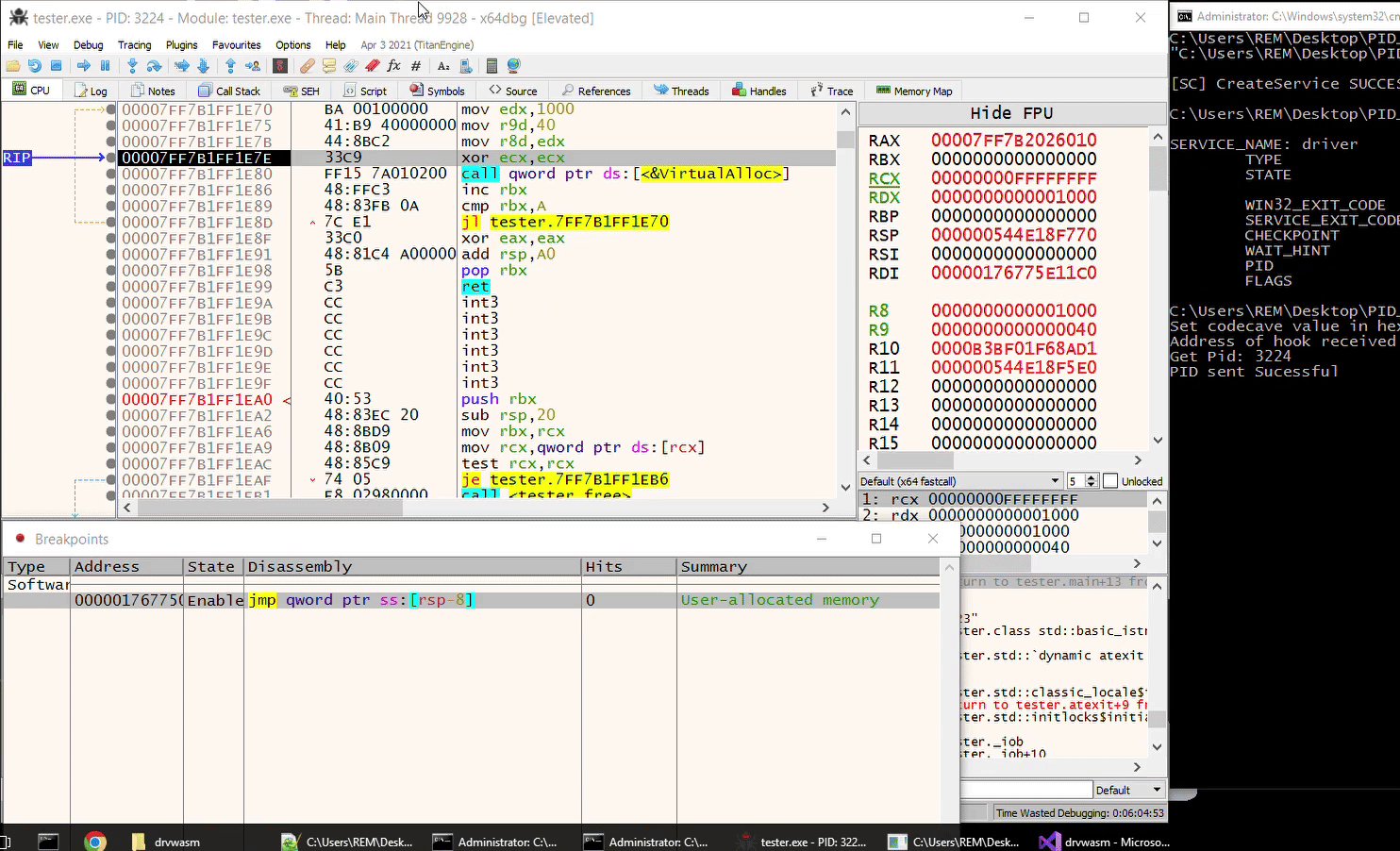
Task: Click the fx functions icon
Action: click(393, 66)
